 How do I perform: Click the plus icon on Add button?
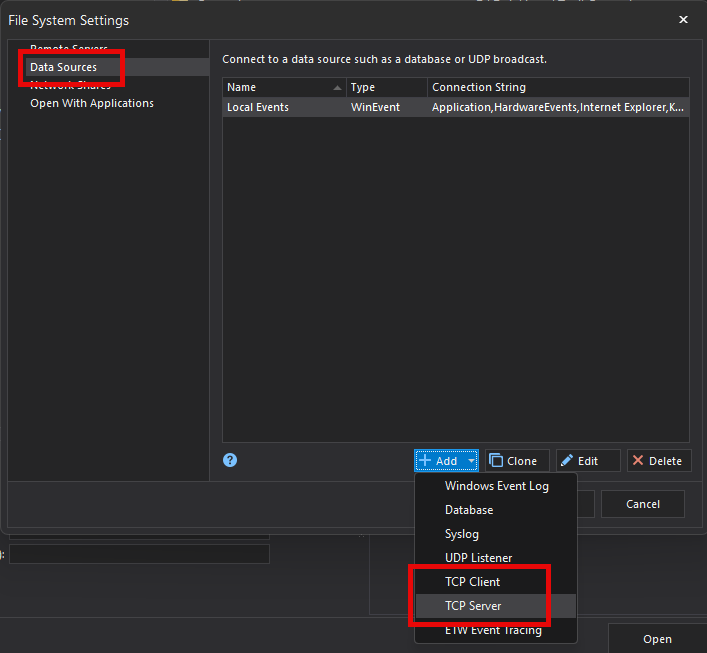[425, 460]
